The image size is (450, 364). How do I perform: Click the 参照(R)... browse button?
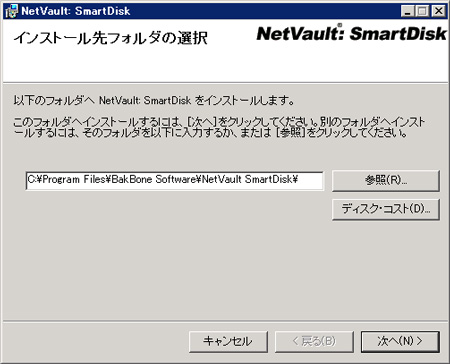point(386,181)
